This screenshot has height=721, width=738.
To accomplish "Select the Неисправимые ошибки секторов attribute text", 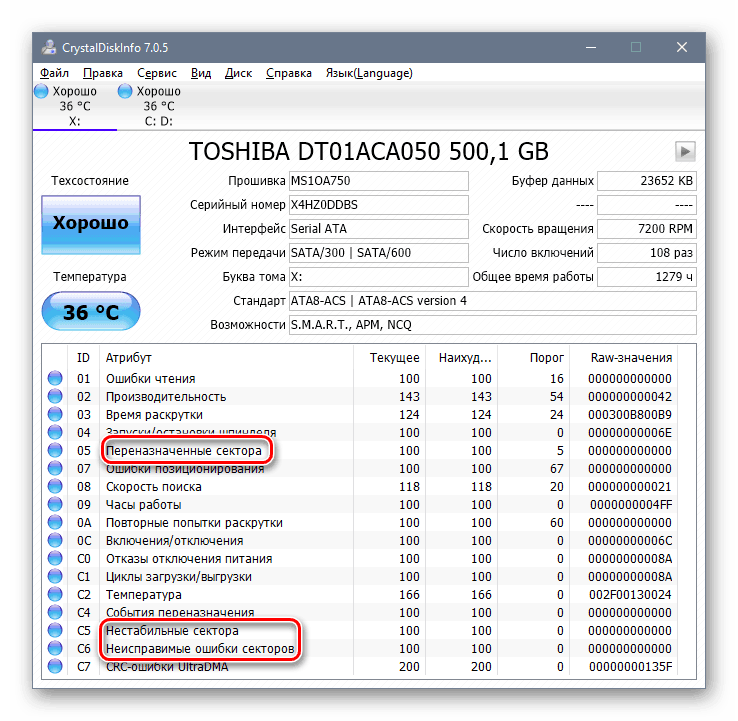I will point(200,649).
